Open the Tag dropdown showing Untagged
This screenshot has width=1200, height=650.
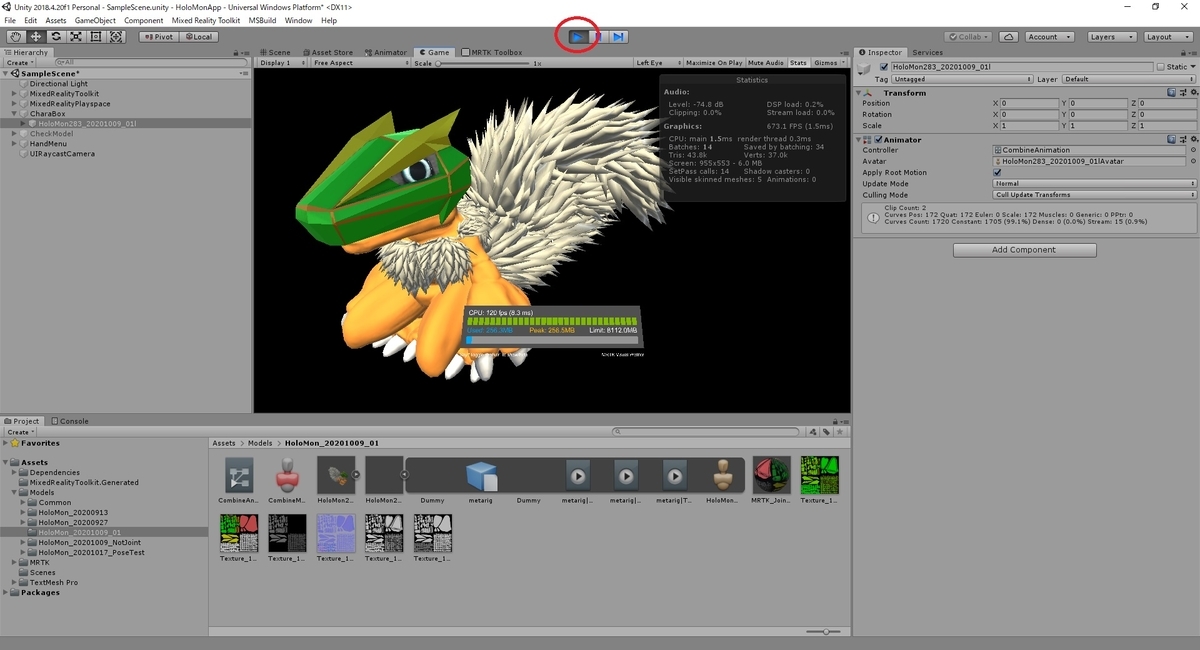[x=960, y=79]
